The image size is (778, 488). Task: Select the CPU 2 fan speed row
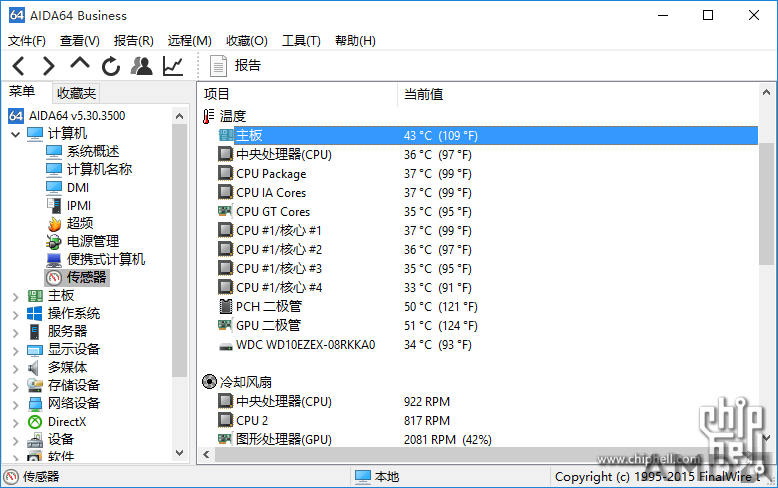(488, 421)
